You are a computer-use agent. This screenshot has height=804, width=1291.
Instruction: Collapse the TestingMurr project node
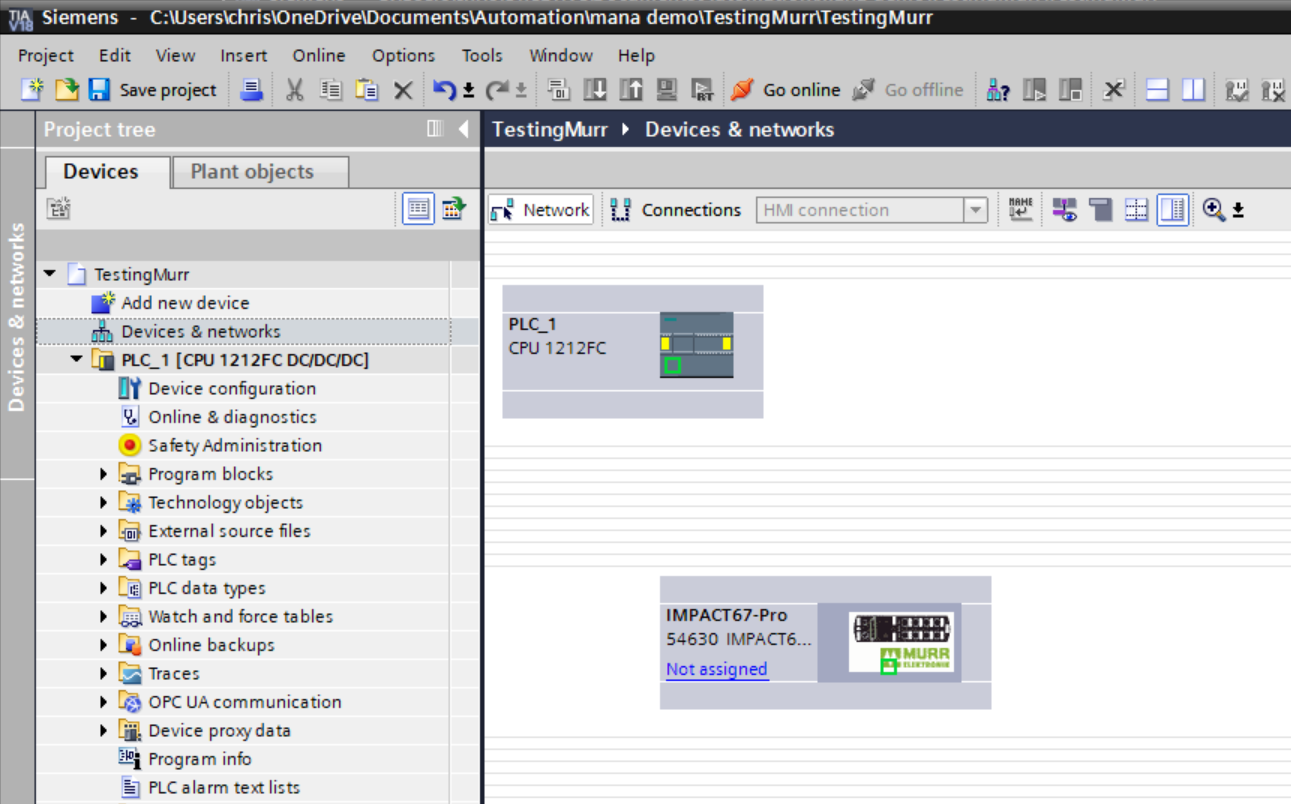pyautogui.click(x=50, y=273)
